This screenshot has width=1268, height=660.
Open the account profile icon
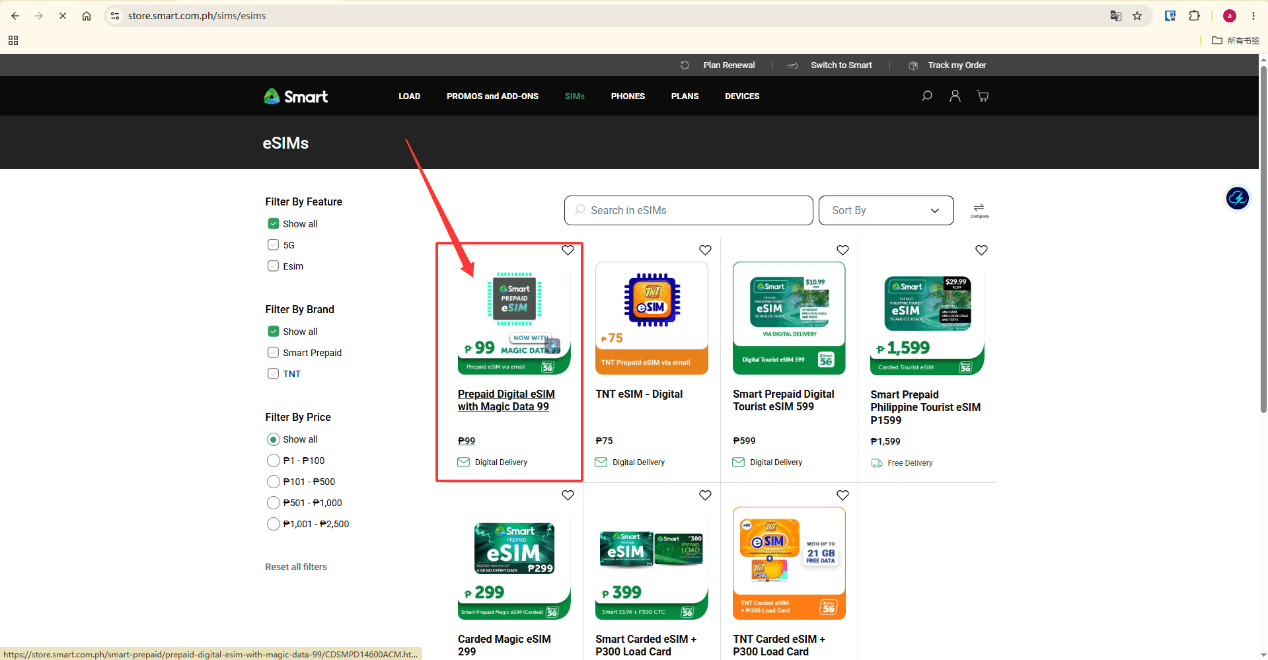pos(955,96)
